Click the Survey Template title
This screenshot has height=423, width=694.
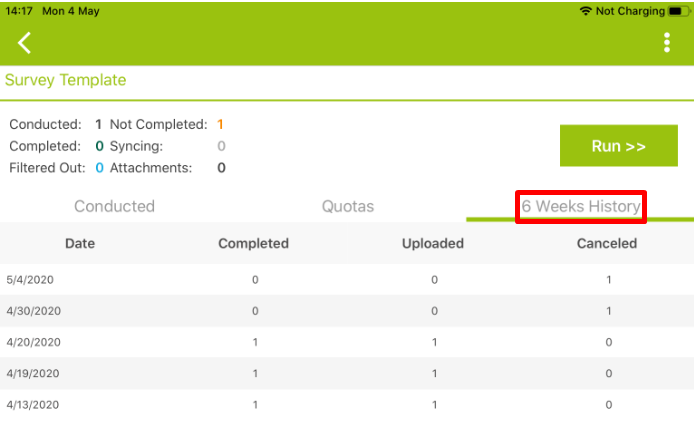point(66,80)
